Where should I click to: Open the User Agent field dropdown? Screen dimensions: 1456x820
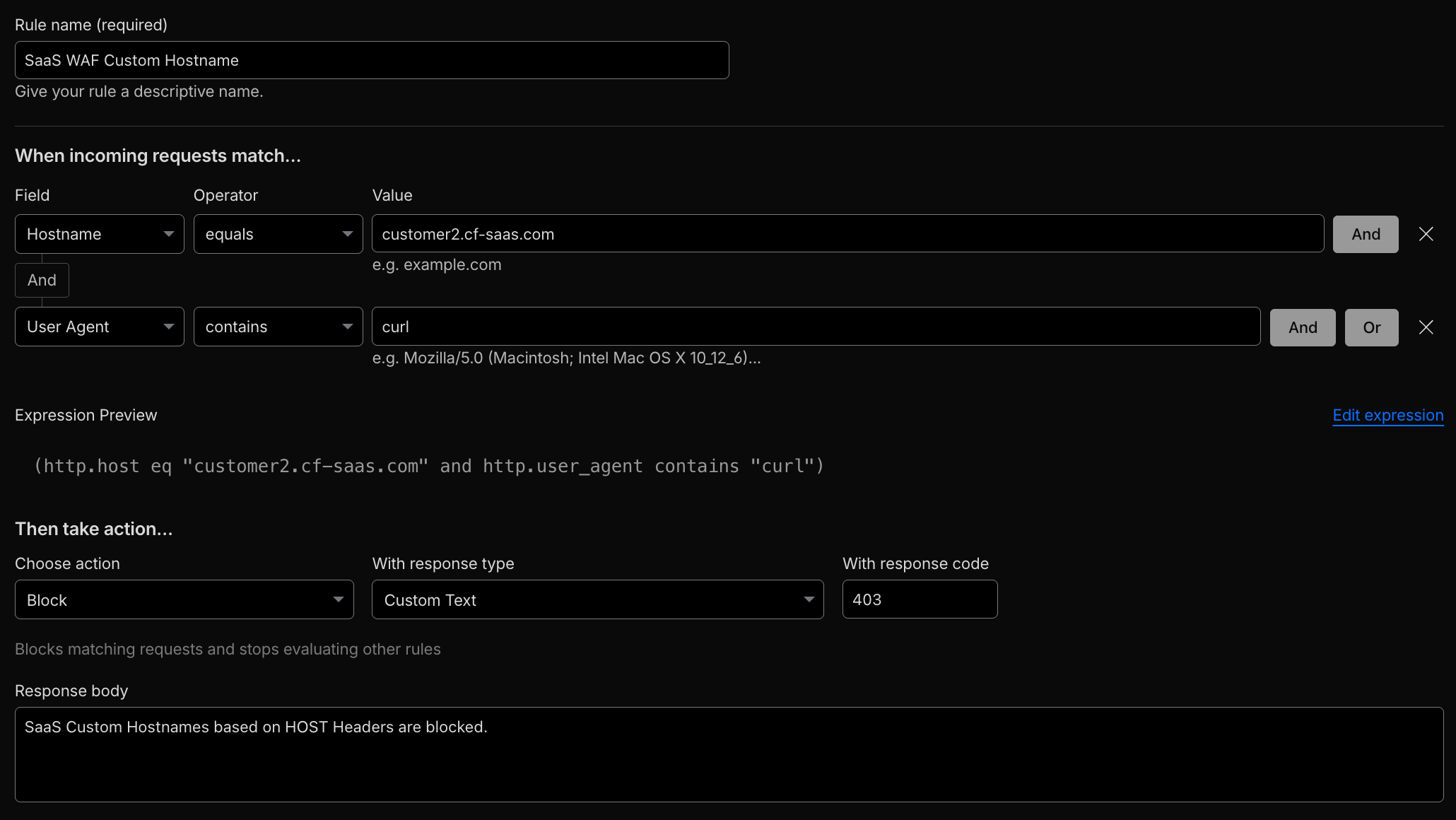pyautogui.click(x=99, y=327)
